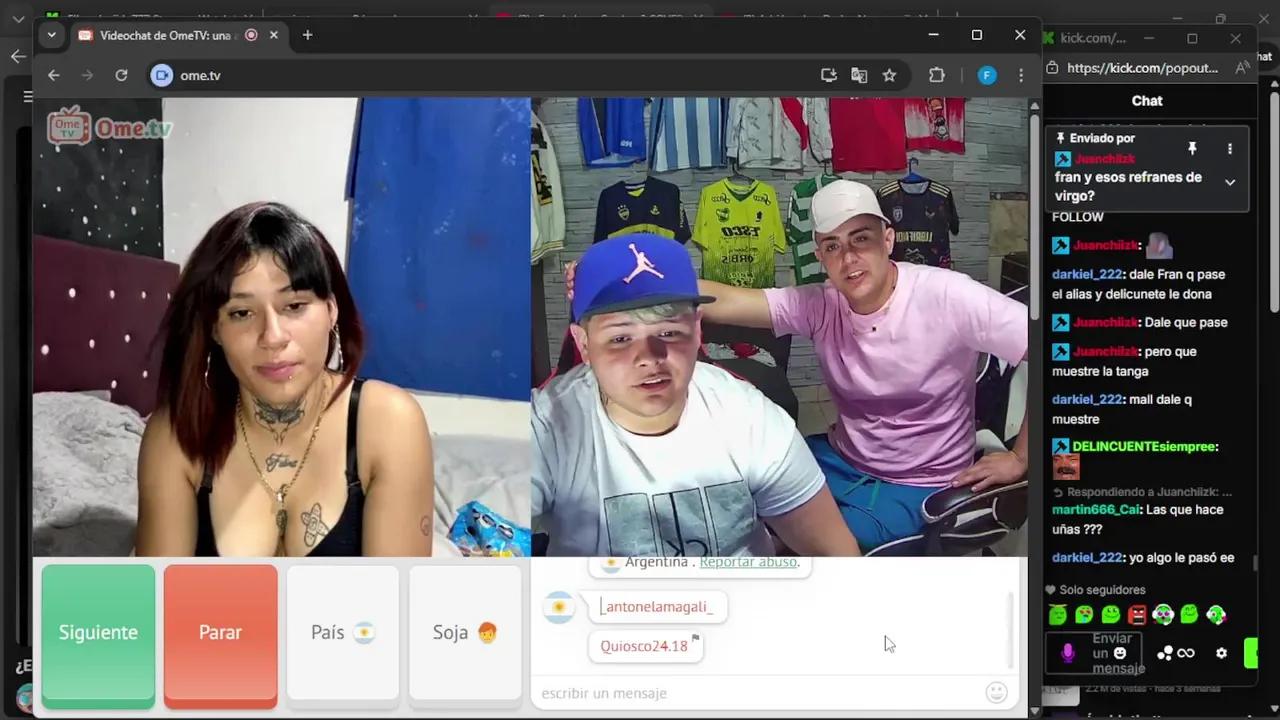
Task: Open the pinned message options menu
Action: (x=1229, y=148)
